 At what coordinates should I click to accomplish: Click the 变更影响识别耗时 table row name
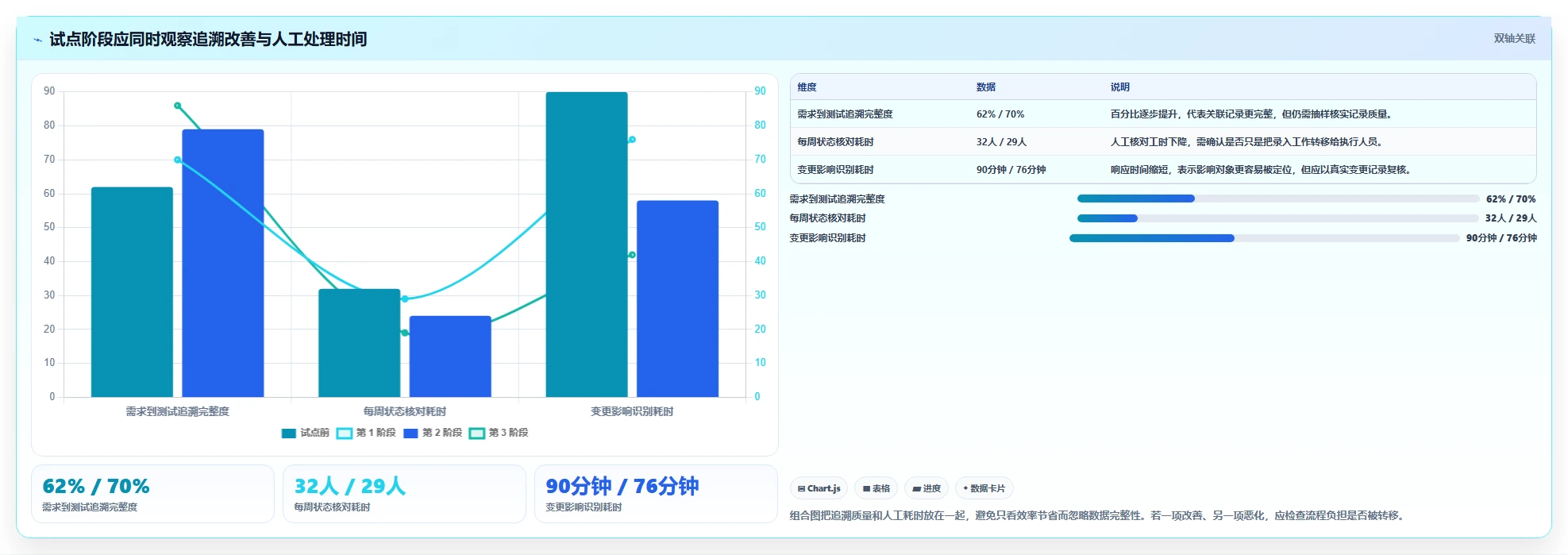tap(835, 170)
